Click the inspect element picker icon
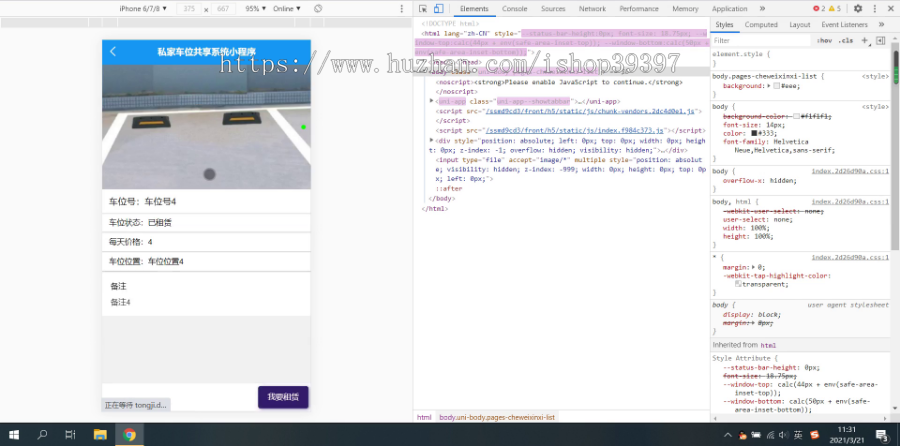The image size is (900, 446). coord(423,9)
